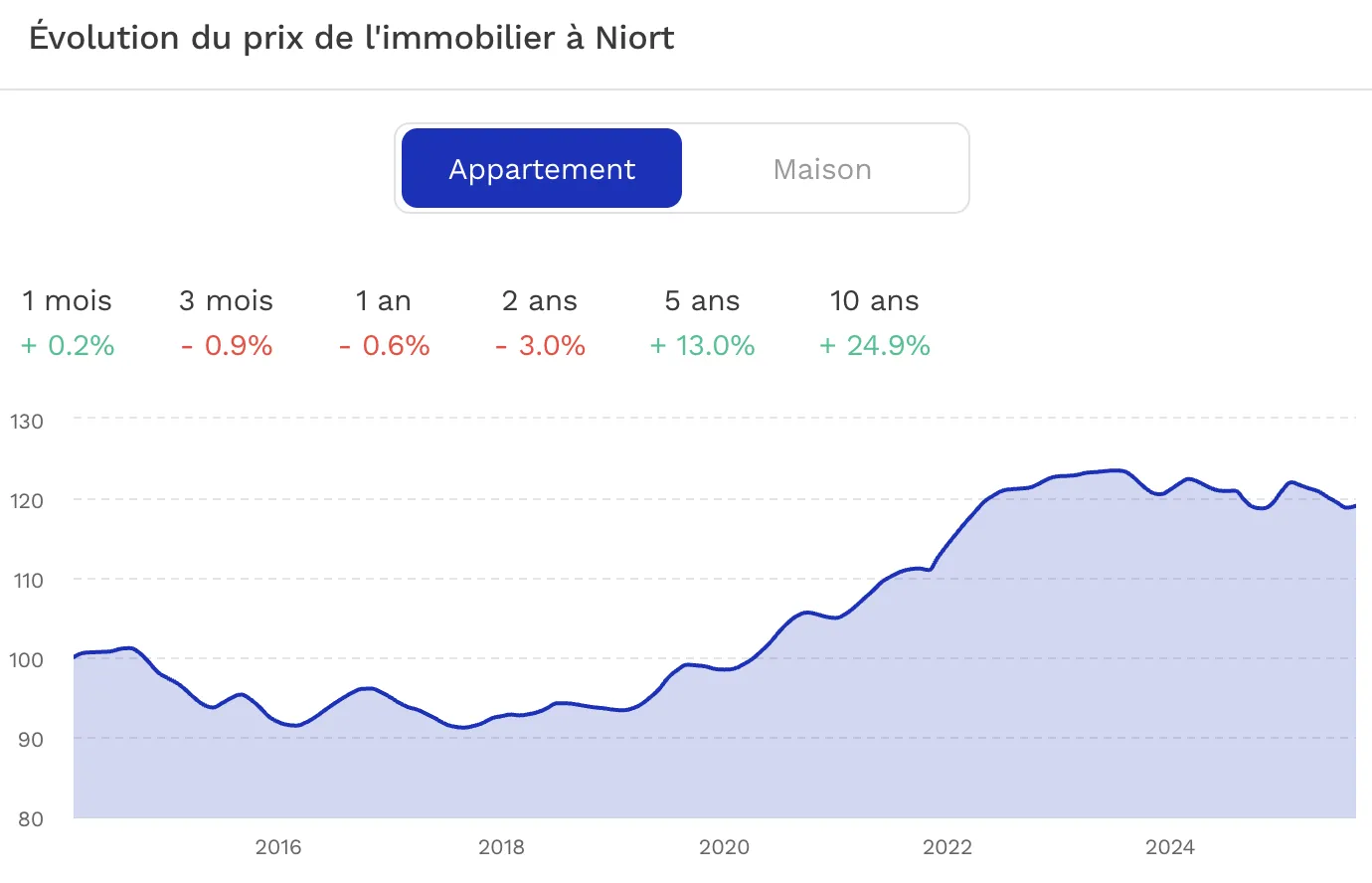This screenshot has width=1372, height=883.
Task: Switch to the Maison tab
Action: pyautogui.click(x=822, y=168)
